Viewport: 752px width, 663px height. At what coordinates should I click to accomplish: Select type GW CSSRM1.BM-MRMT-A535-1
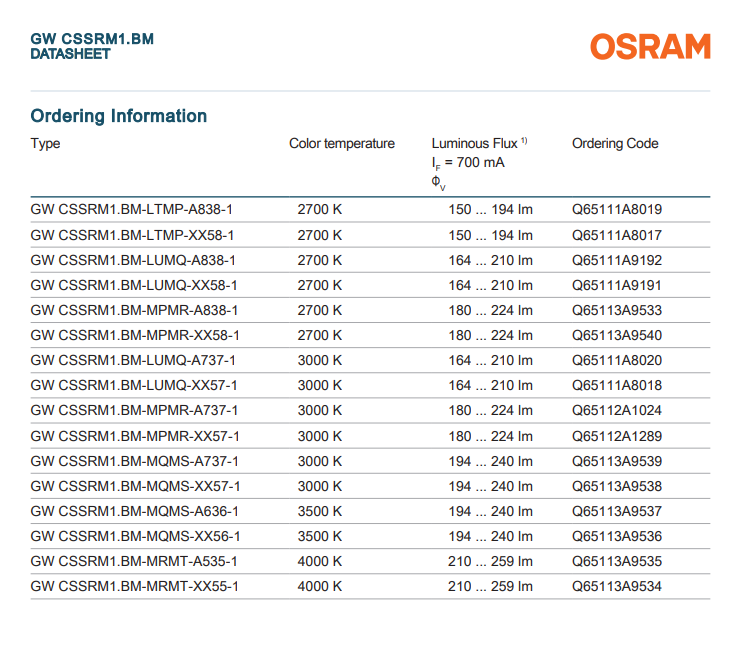(134, 561)
